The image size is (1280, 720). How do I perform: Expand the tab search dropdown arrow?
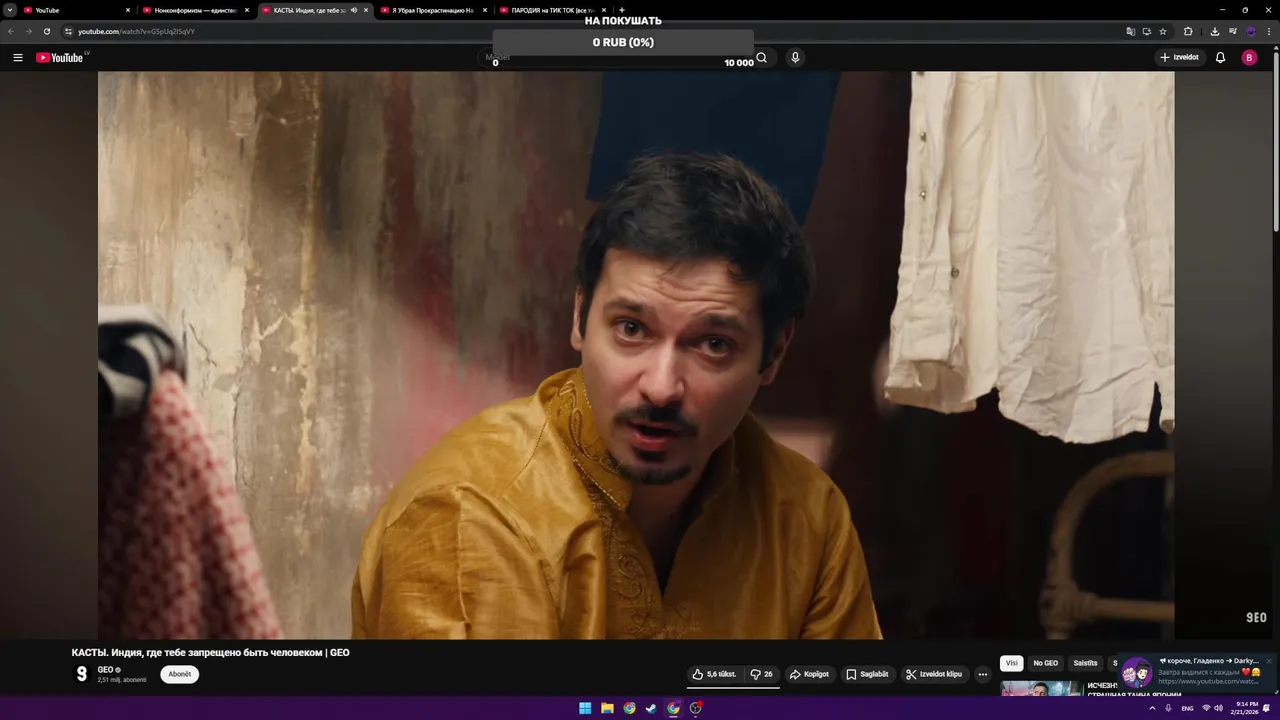click(x=10, y=10)
